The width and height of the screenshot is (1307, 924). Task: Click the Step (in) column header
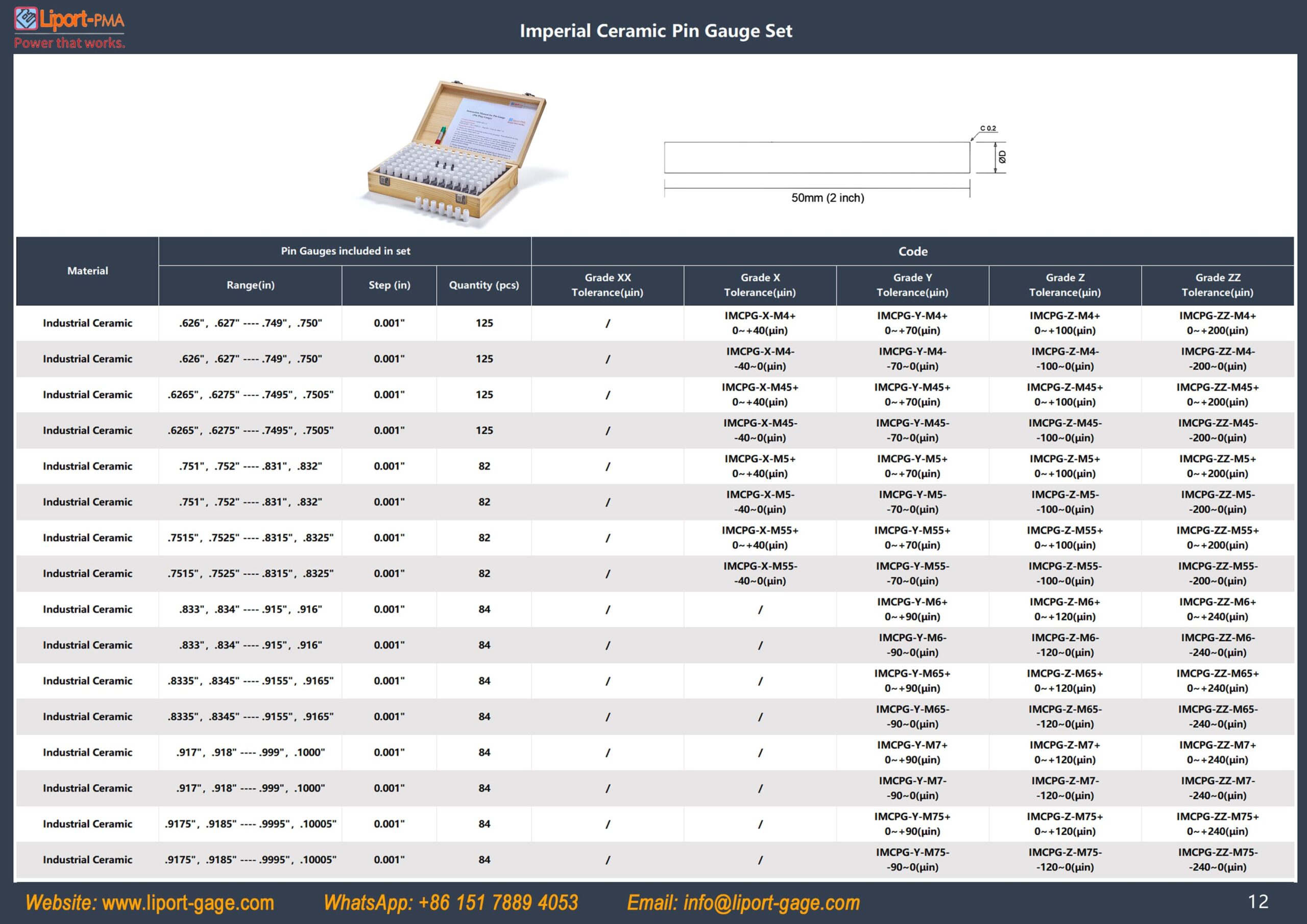[x=390, y=285]
